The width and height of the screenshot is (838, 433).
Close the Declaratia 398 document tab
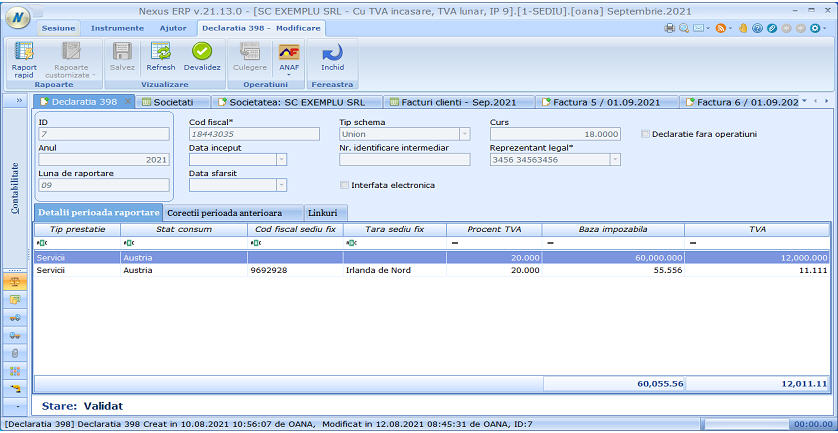(128, 102)
